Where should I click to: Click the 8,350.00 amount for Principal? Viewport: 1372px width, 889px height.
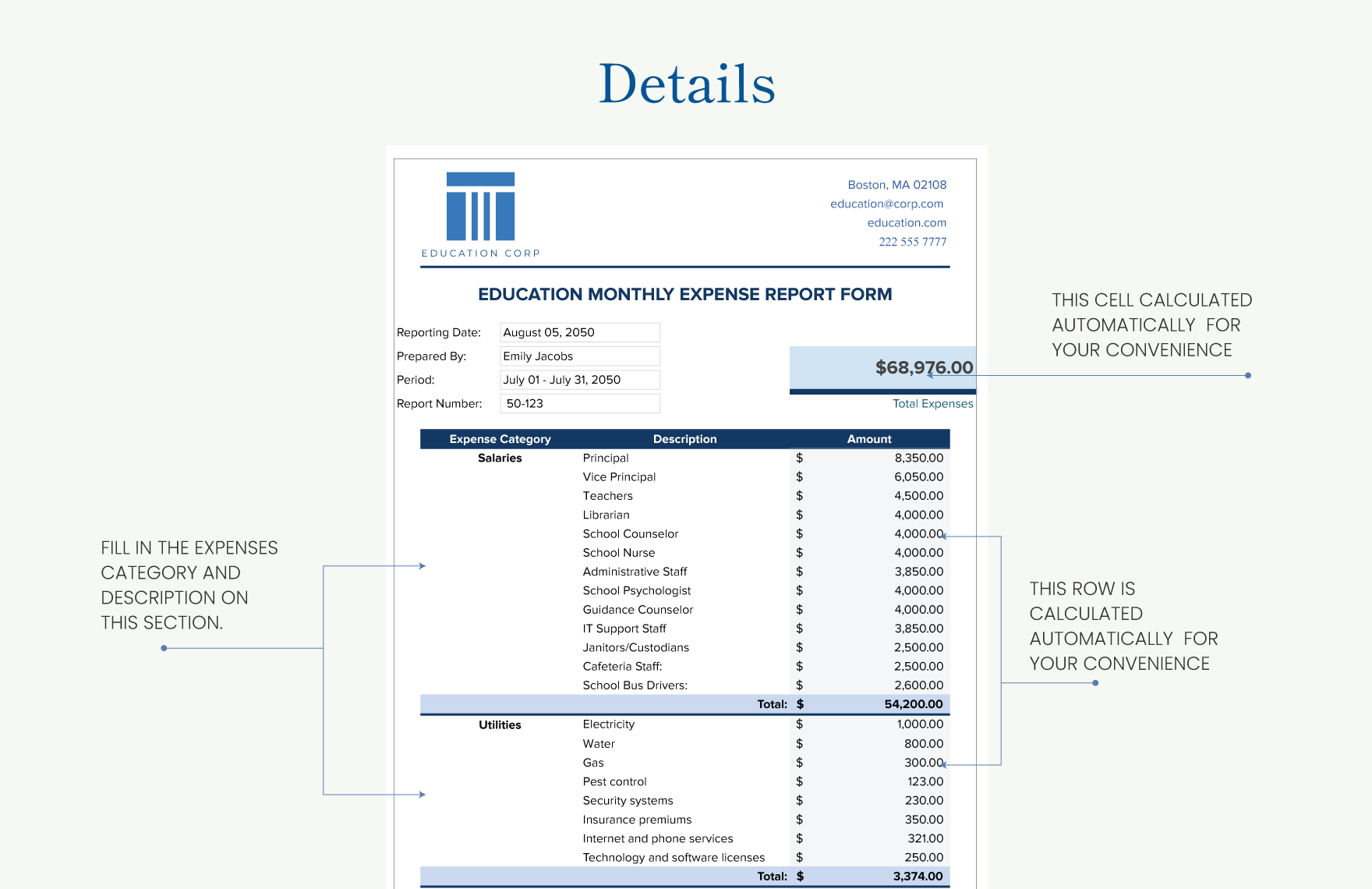point(918,458)
